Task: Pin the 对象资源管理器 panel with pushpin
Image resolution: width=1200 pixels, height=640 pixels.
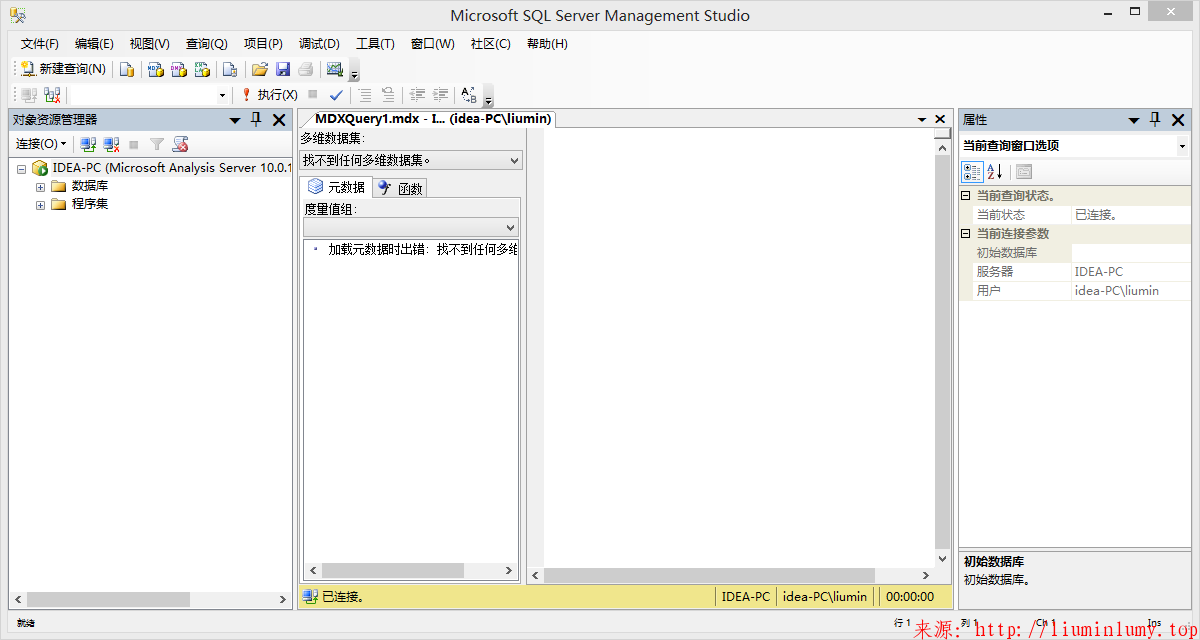Action: tap(256, 120)
